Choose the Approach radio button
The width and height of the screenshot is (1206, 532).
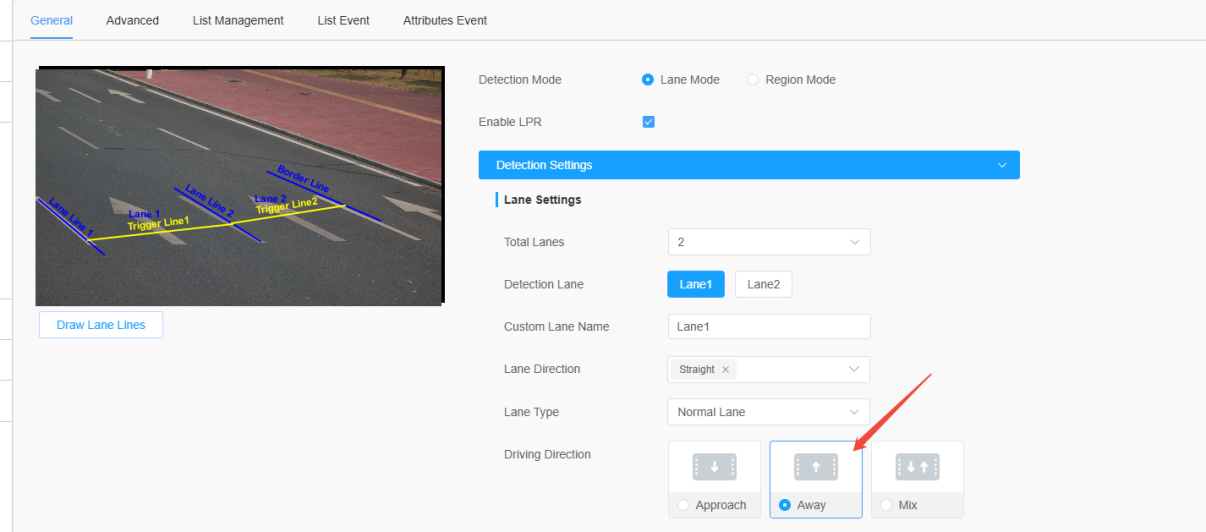tap(683, 505)
